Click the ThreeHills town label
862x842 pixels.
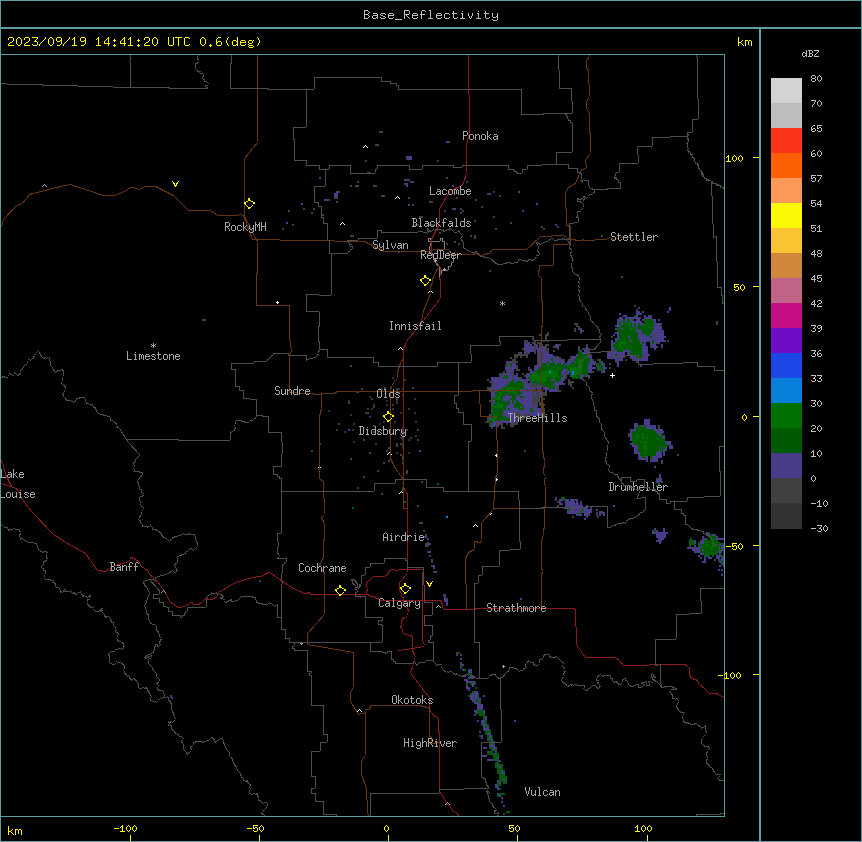coord(537,418)
